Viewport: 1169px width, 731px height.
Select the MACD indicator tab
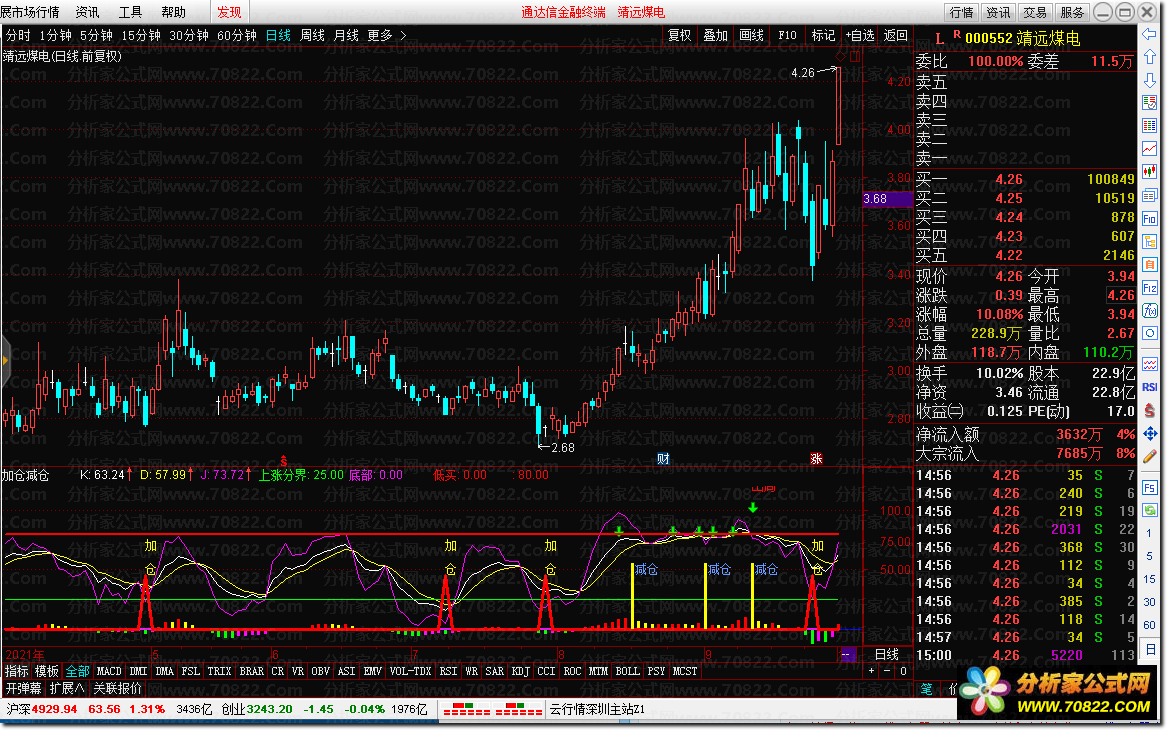point(109,671)
